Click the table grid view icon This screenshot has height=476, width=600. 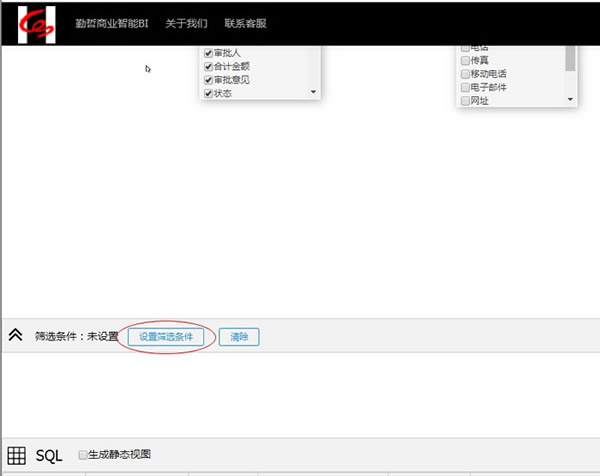tap(16, 455)
